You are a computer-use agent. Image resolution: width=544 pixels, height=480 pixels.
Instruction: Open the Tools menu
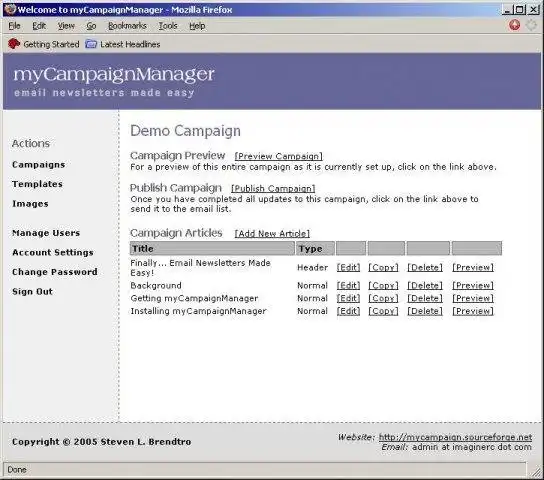(168, 26)
